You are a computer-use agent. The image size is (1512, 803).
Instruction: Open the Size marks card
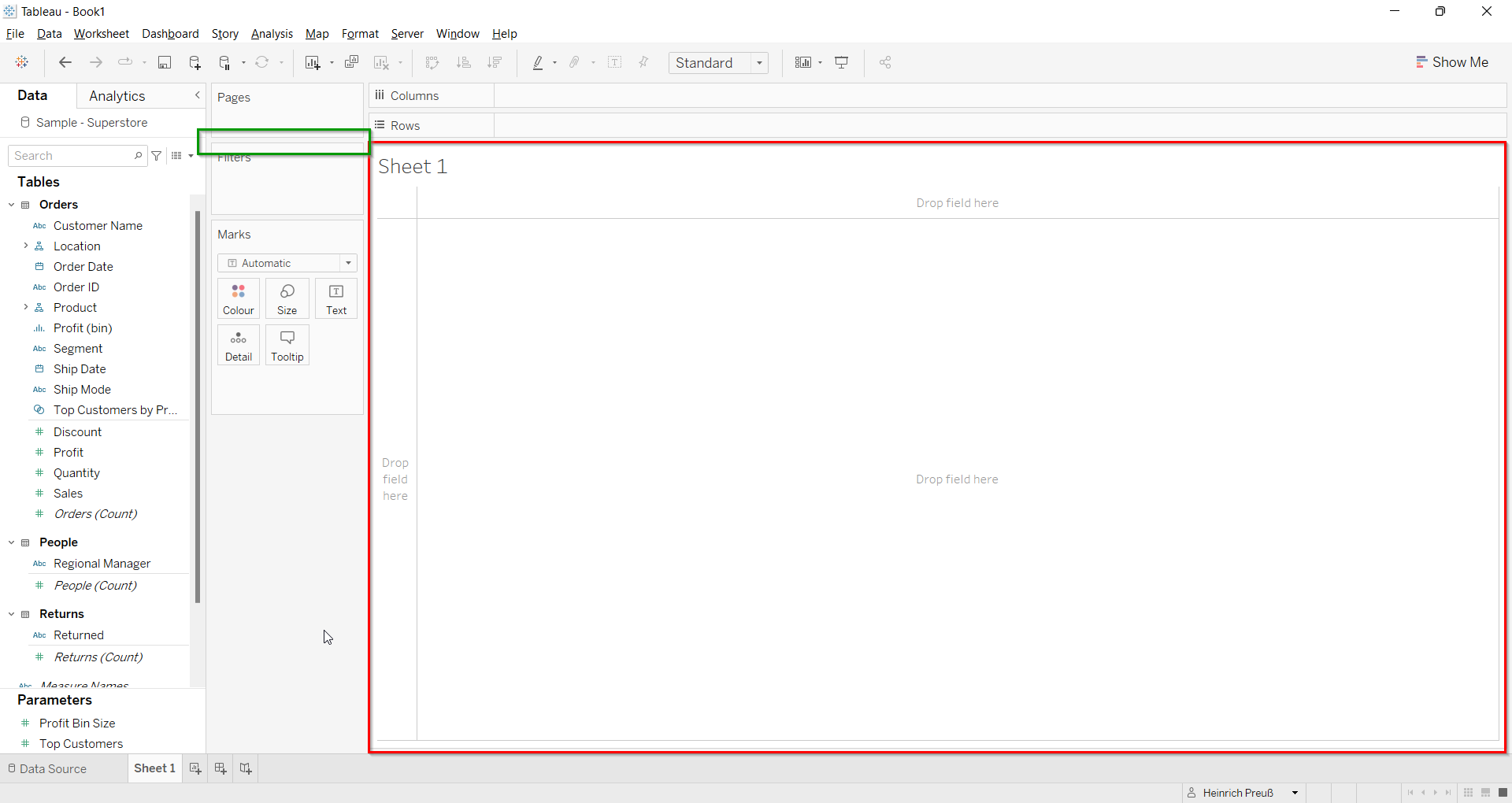click(287, 298)
